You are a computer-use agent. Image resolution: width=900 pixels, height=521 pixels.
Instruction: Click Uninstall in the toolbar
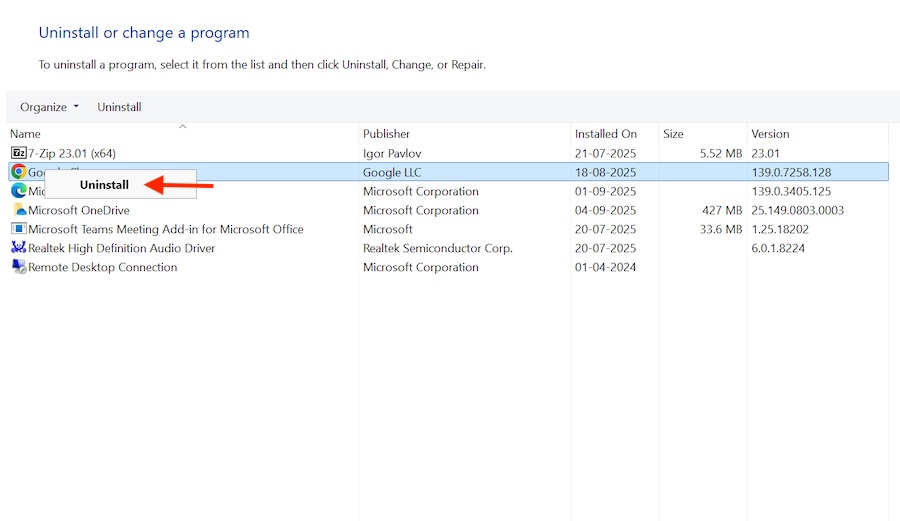point(119,107)
